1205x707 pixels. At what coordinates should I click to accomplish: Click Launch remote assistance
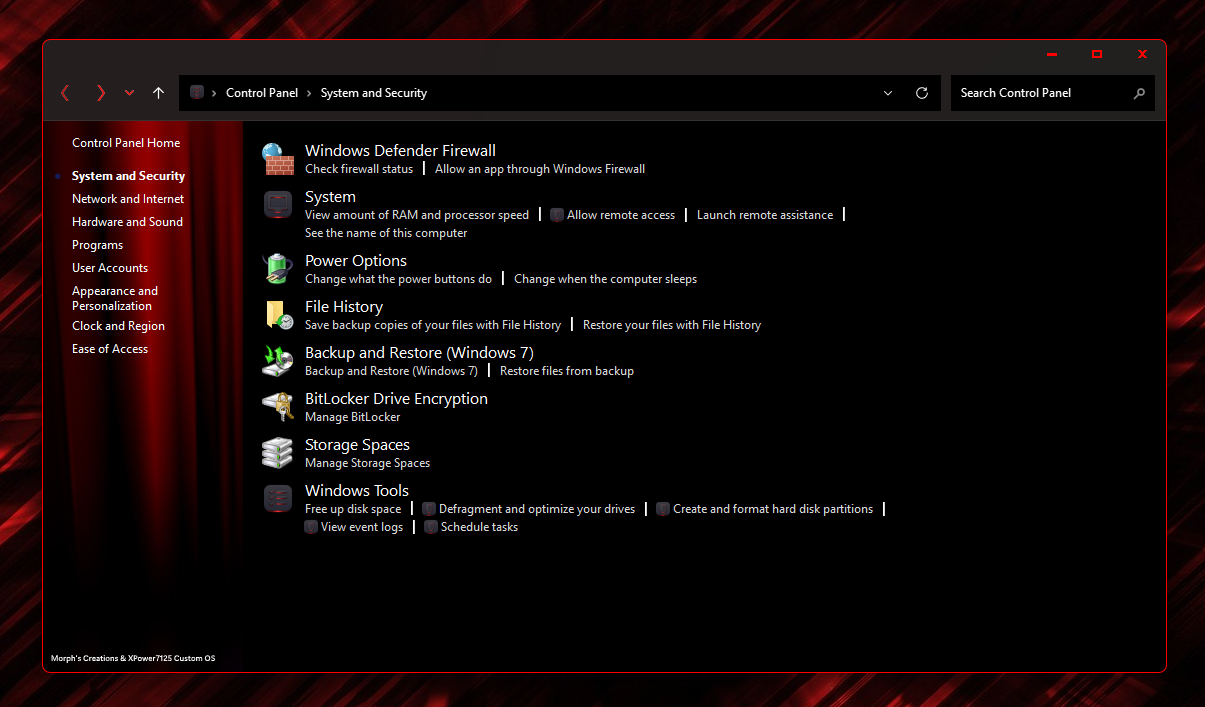click(765, 215)
